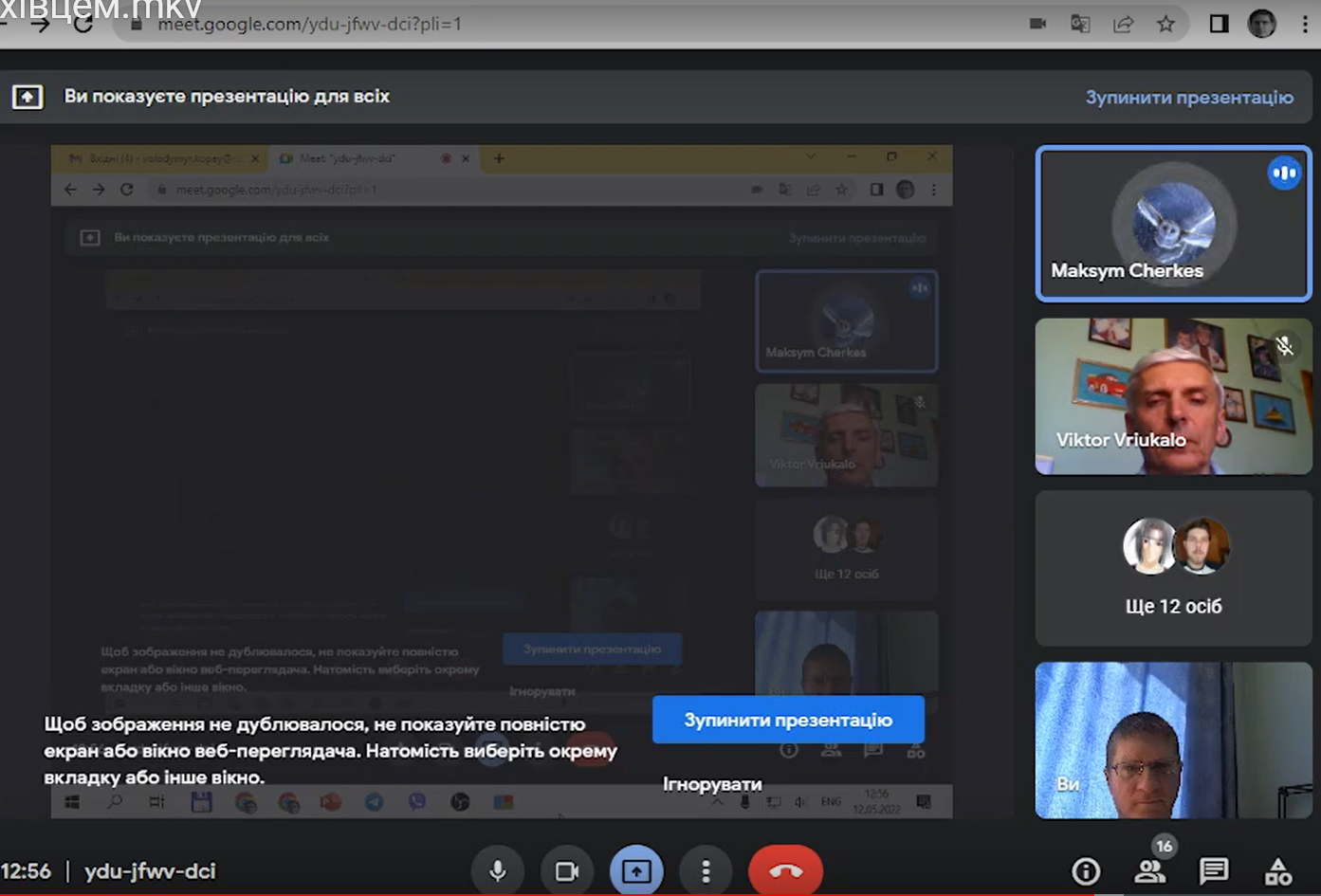Bookmark the page with the star icon
The width and height of the screenshot is (1321, 896).
[x=1166, y=24]
